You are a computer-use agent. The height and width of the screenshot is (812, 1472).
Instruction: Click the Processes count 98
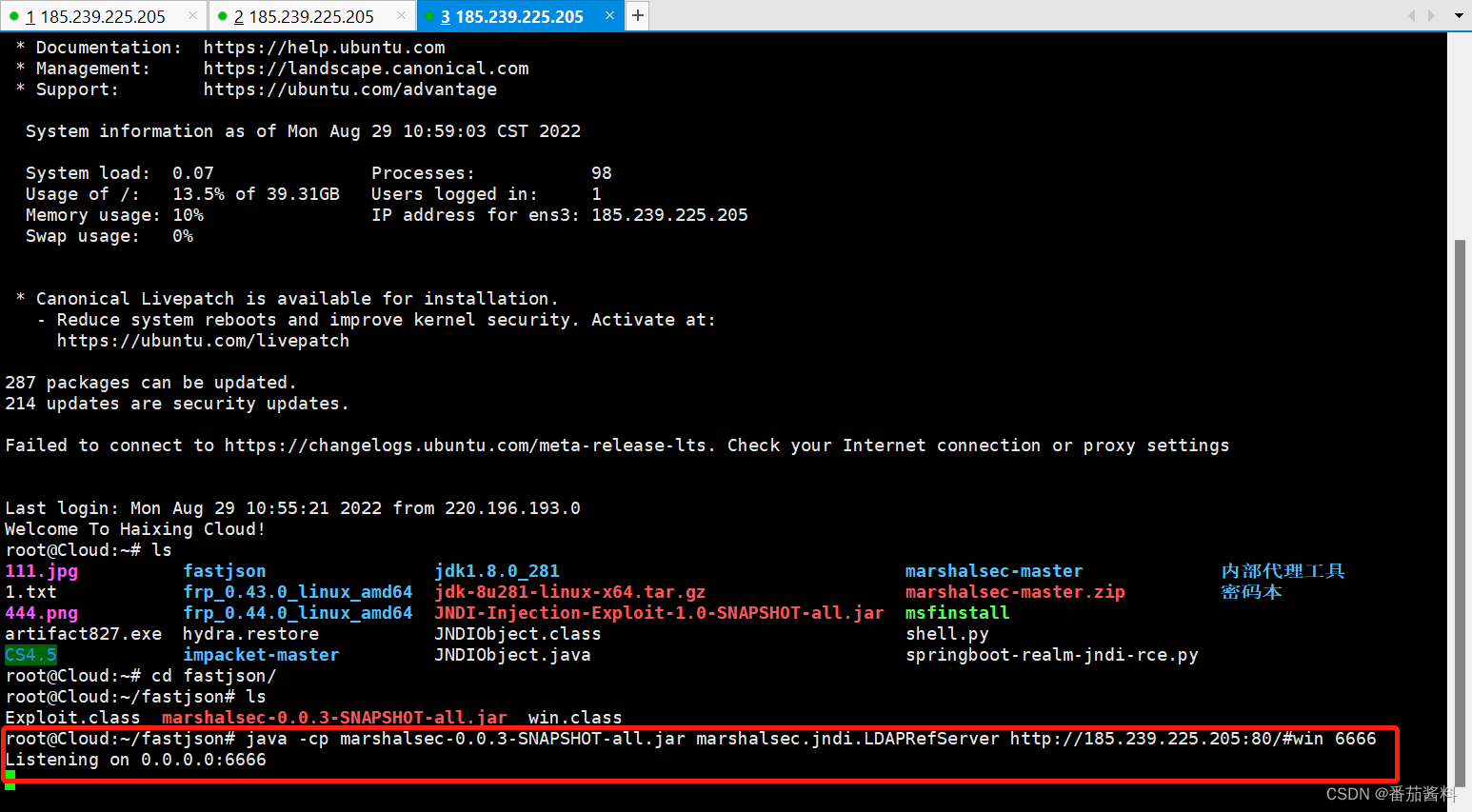coord(602,173)
